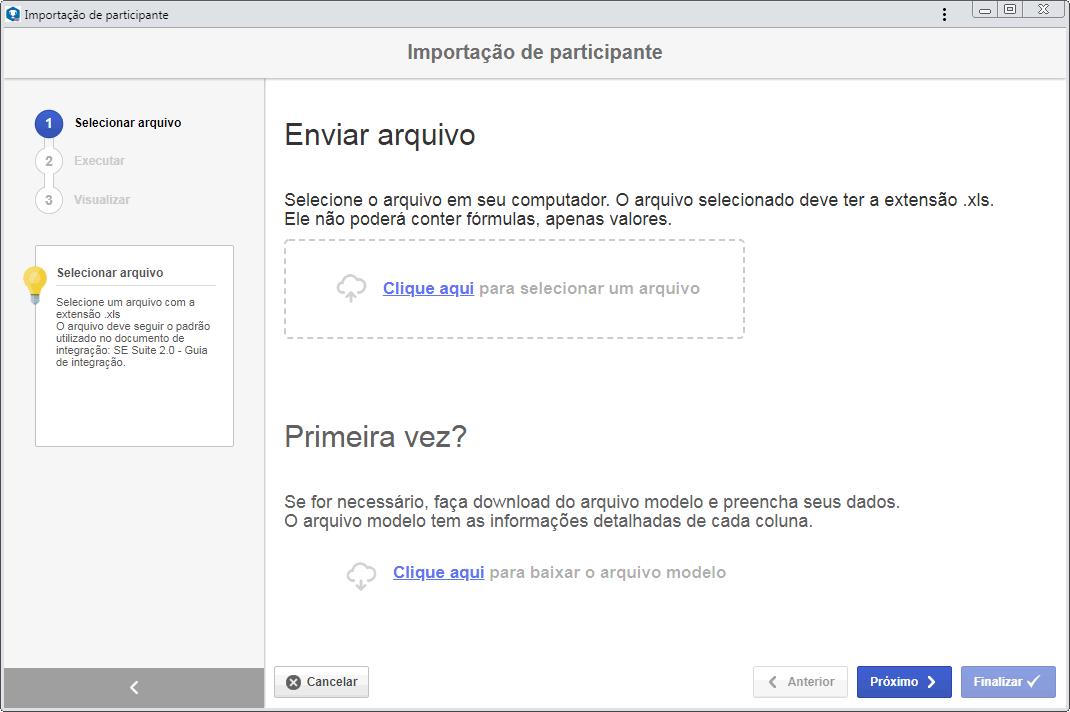Click the 'Primeira vez?' heading

(x=375, y=437)
